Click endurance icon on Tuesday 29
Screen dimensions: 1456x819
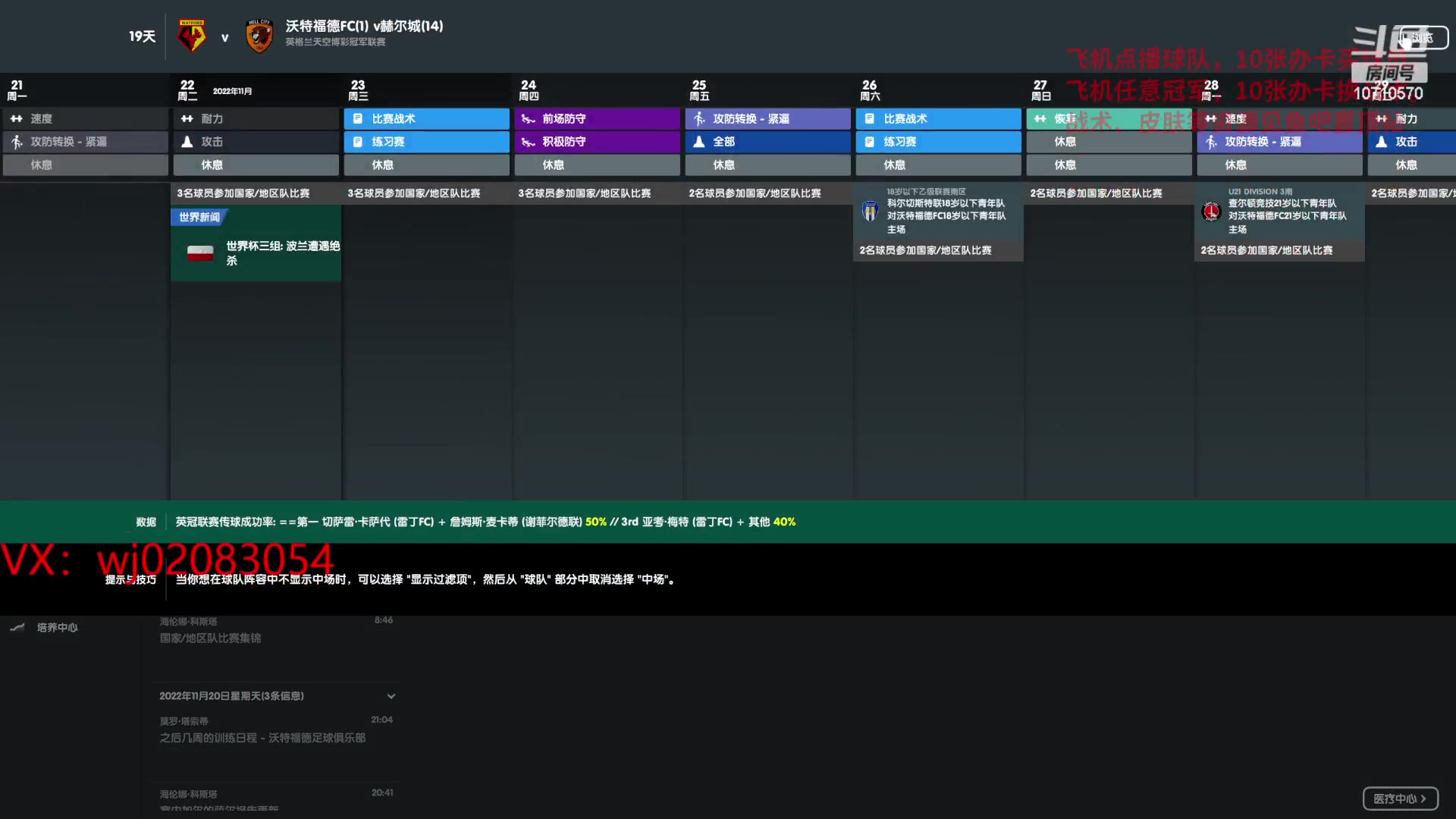click(1381, 118)
